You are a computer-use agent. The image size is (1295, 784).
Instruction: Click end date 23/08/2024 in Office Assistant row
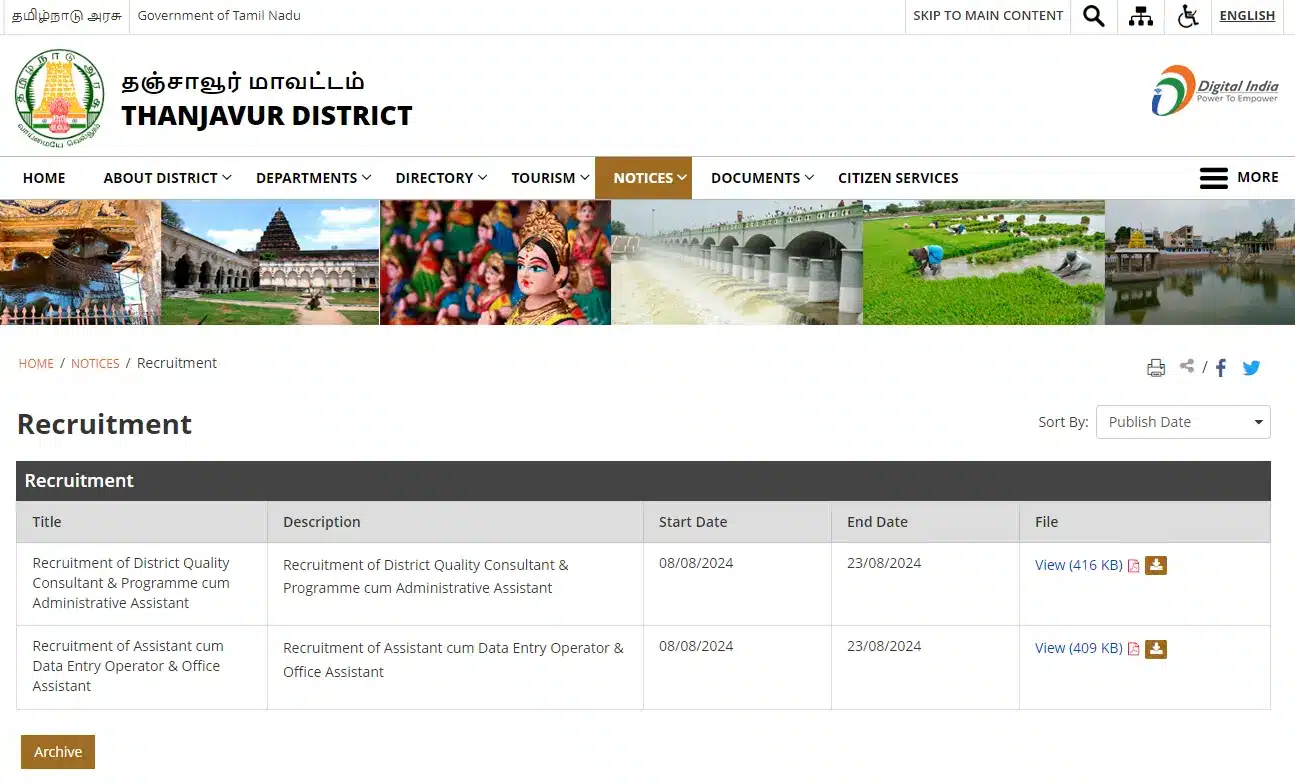tap(884, 646)
